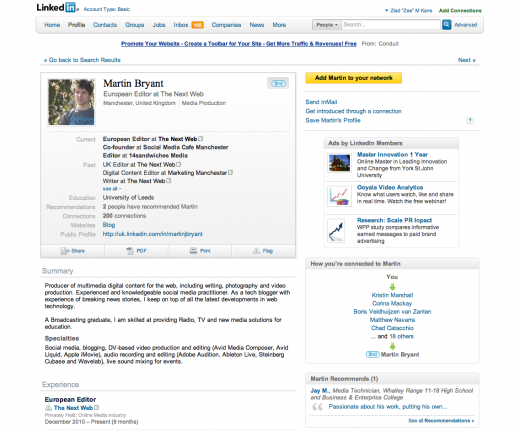
Task: Go to the Companies tab
Action: point(226,25)
